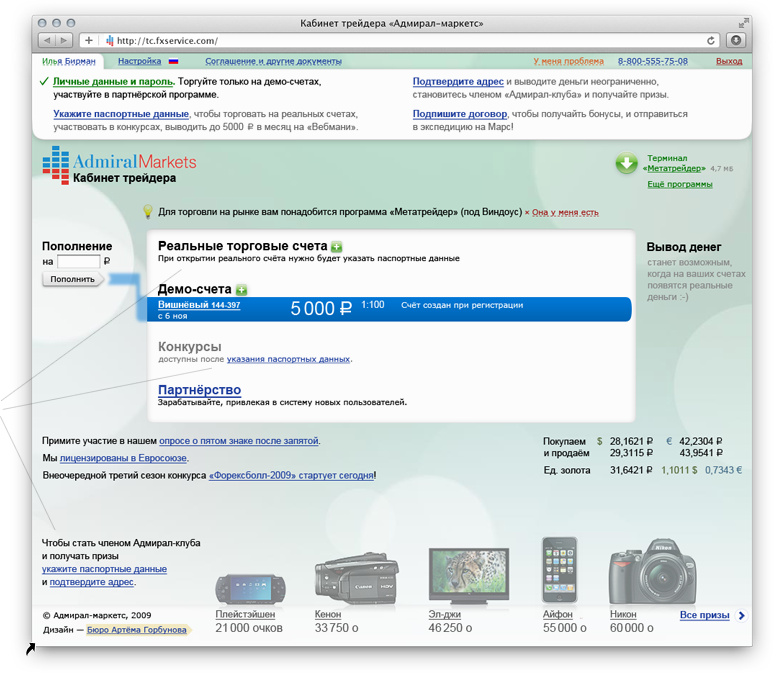Click the Выход logout link
This screenshot has width=774, height=673.
729,61
